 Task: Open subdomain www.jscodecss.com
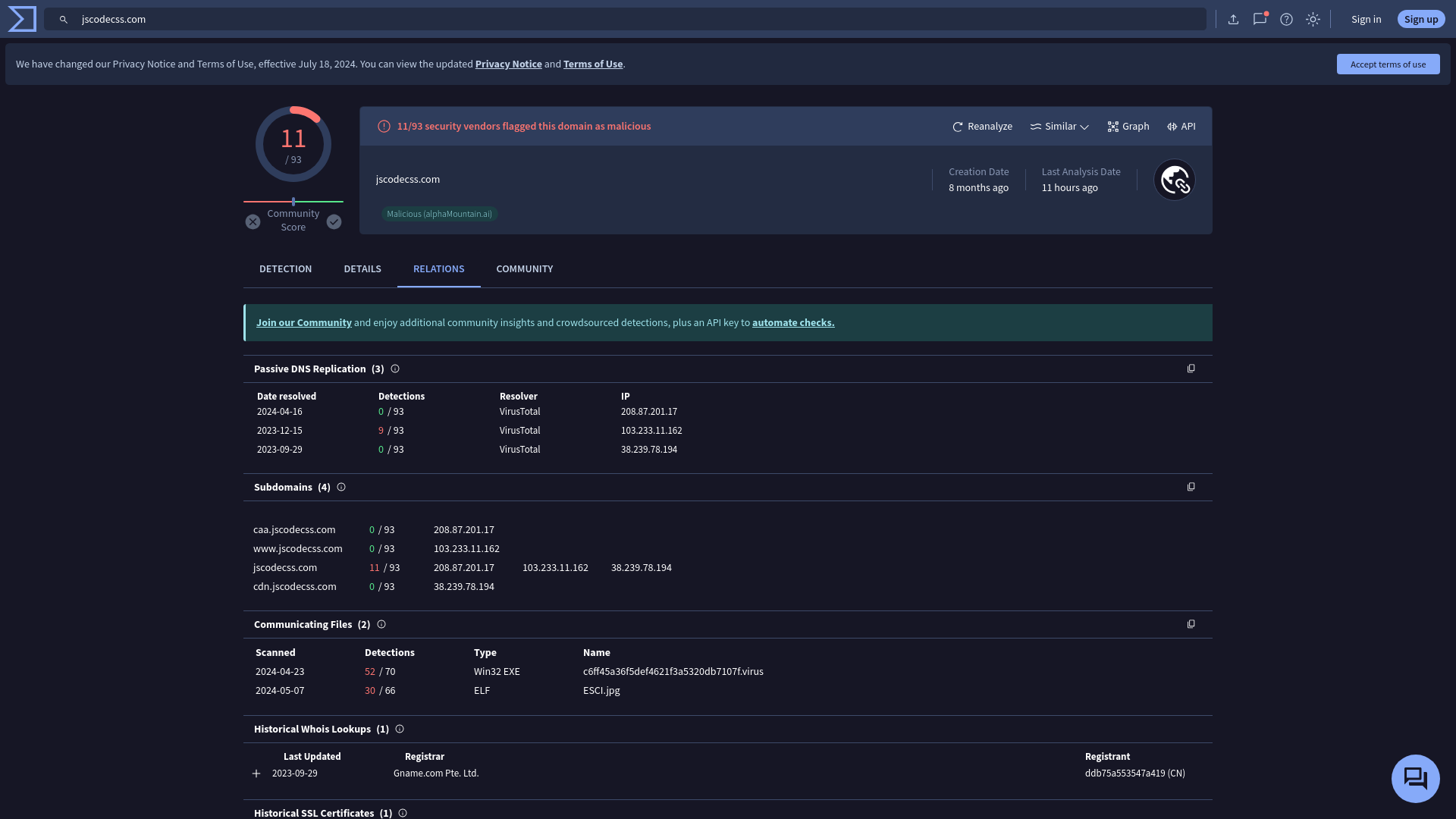point(298,549)
